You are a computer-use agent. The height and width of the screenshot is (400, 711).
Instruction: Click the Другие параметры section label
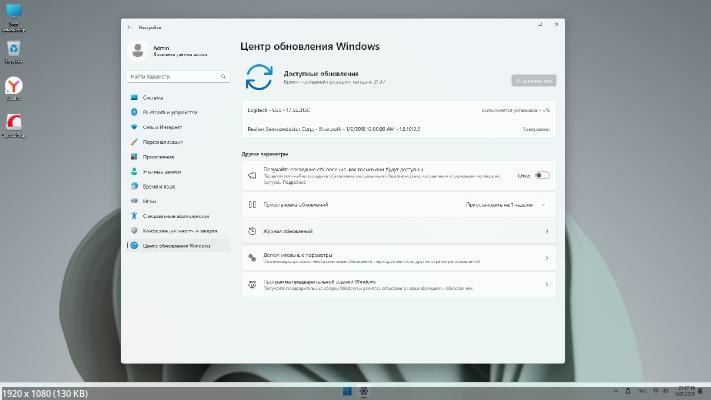coord(265,154)
